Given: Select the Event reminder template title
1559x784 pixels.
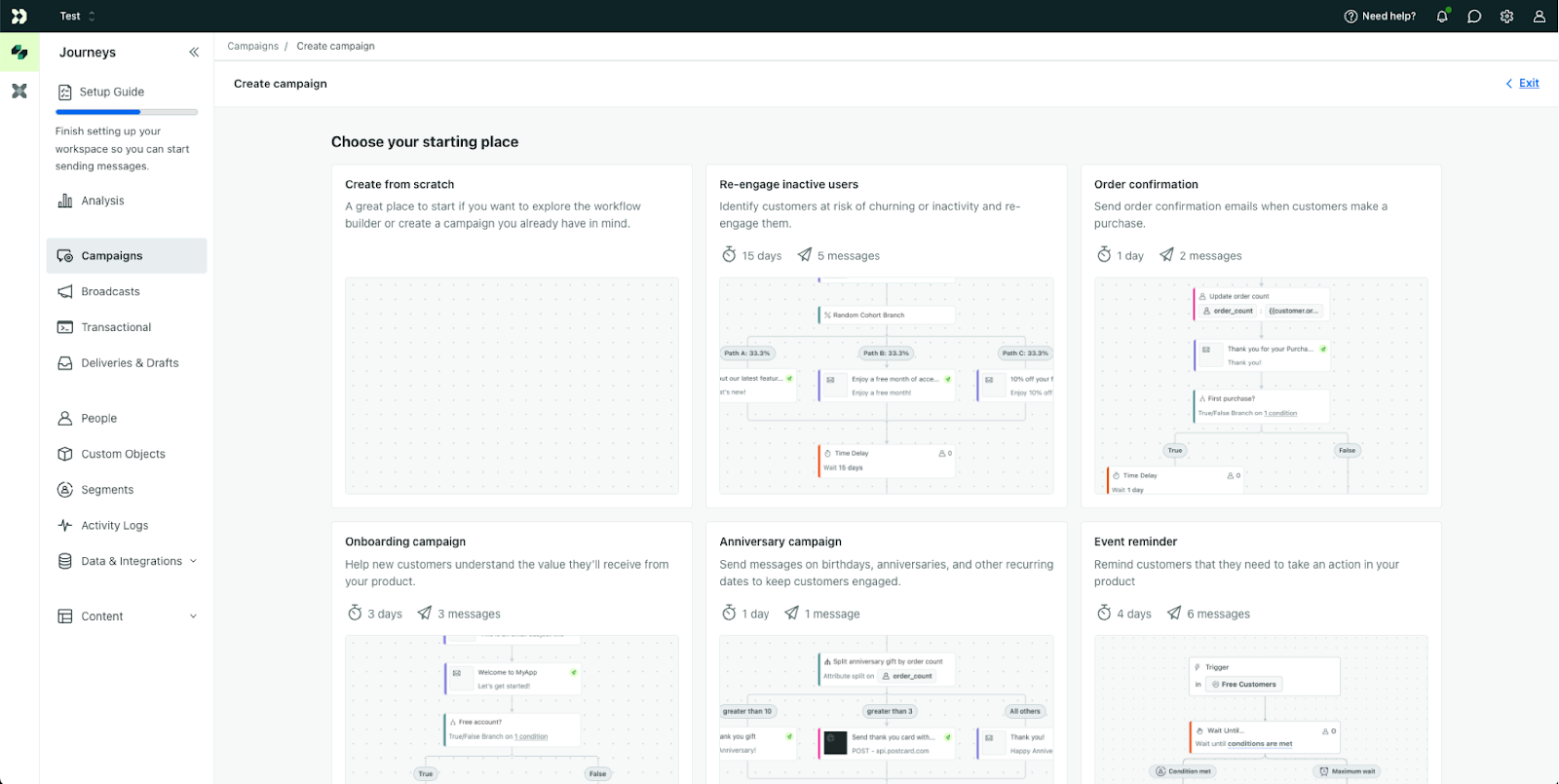Looking at the screenshot, I should 1135,542.
